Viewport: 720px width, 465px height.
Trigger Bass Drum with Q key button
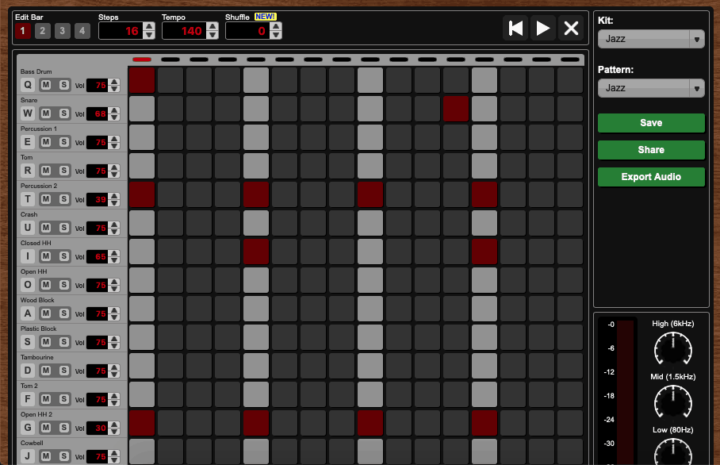point(28,85)
